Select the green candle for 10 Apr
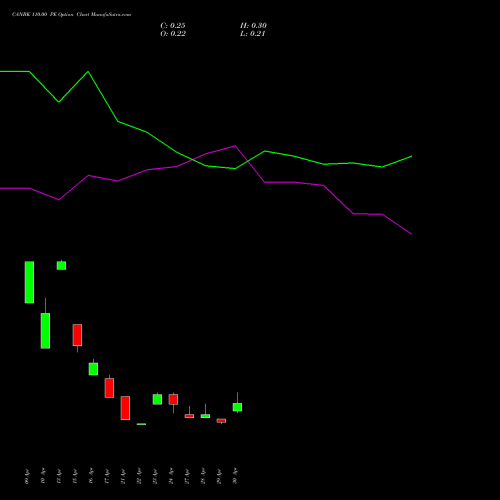The width and height of the screenshot is (500, 500). tap(45, 331)
